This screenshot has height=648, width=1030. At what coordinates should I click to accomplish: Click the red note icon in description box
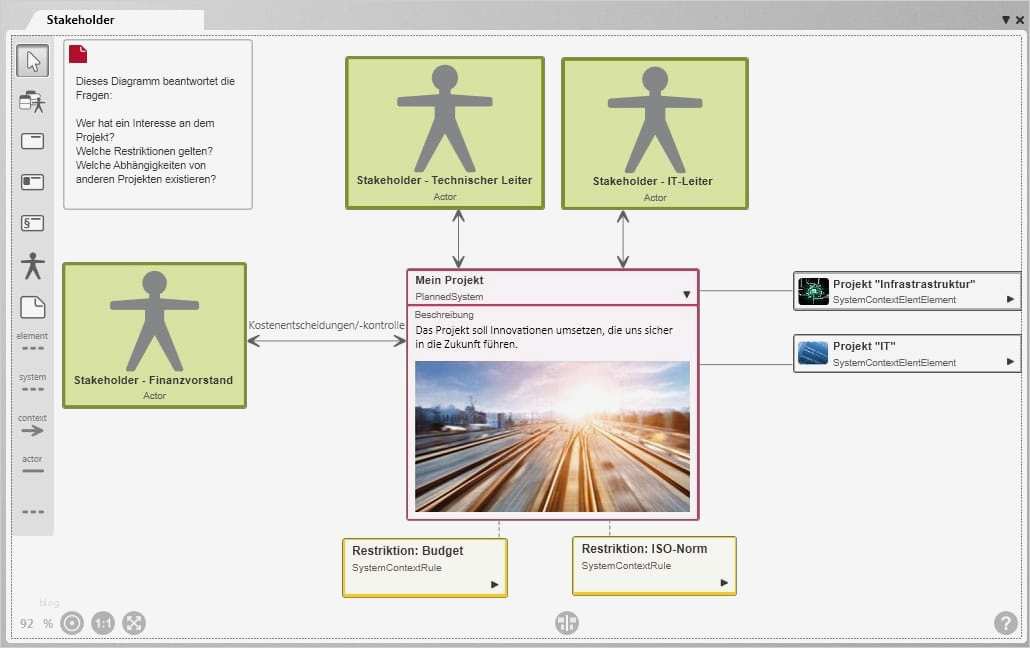click(78, 54)
